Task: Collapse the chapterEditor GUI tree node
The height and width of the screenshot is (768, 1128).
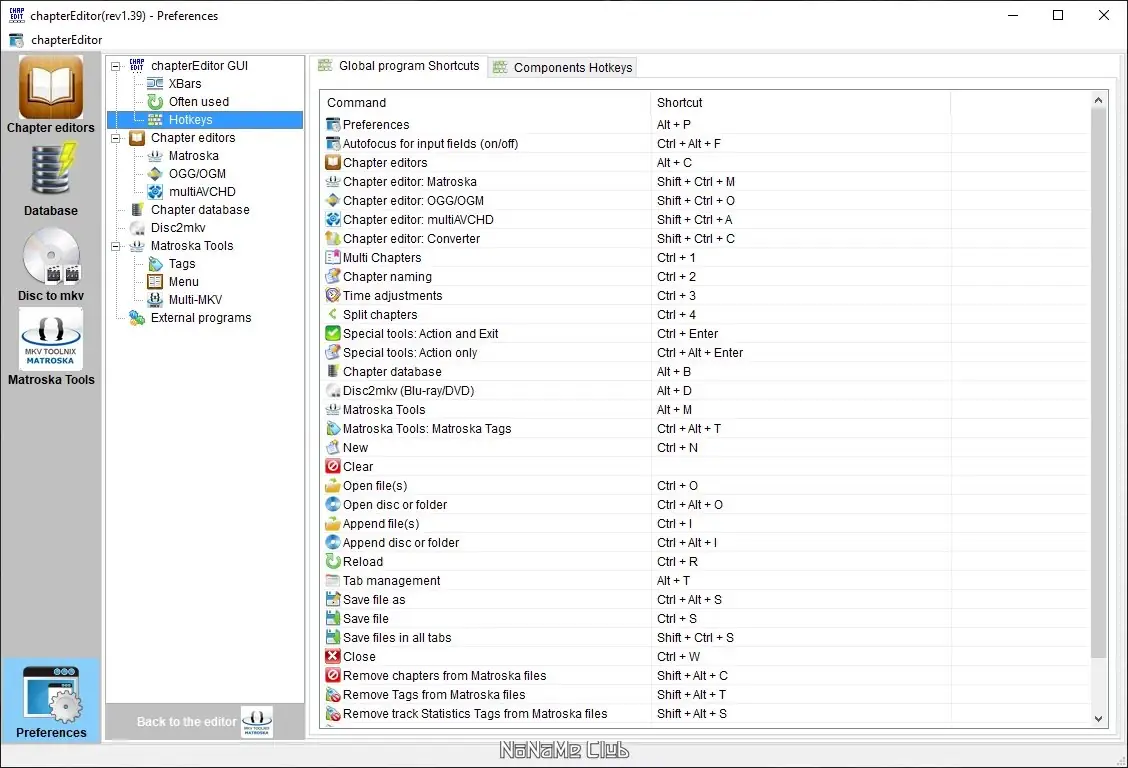Action: pos(115,66)
